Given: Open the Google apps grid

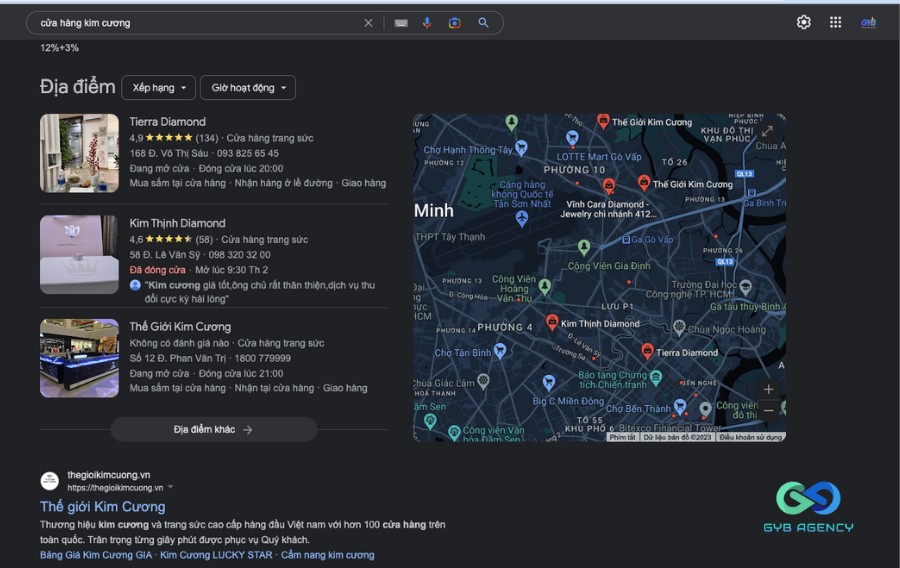Looking at the screenshot, I should [x=836, y=22].
